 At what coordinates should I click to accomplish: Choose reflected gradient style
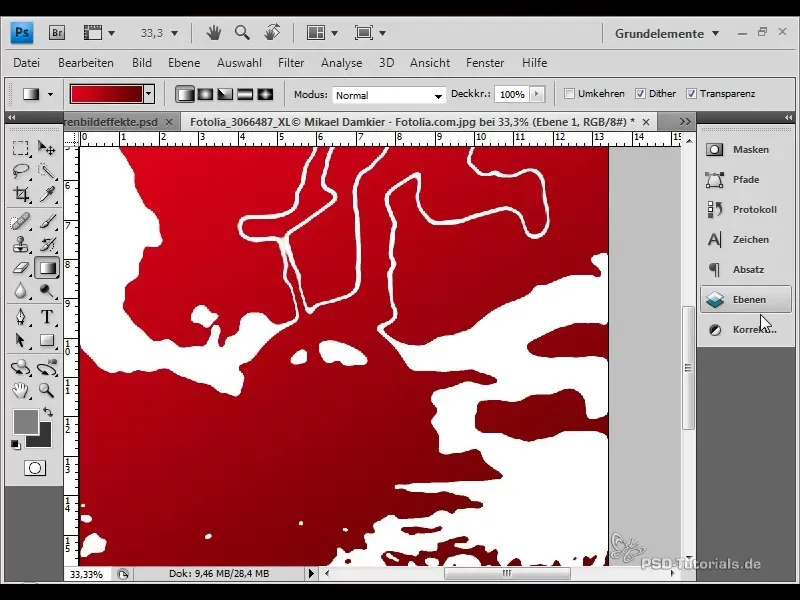[x=245, y=94]
